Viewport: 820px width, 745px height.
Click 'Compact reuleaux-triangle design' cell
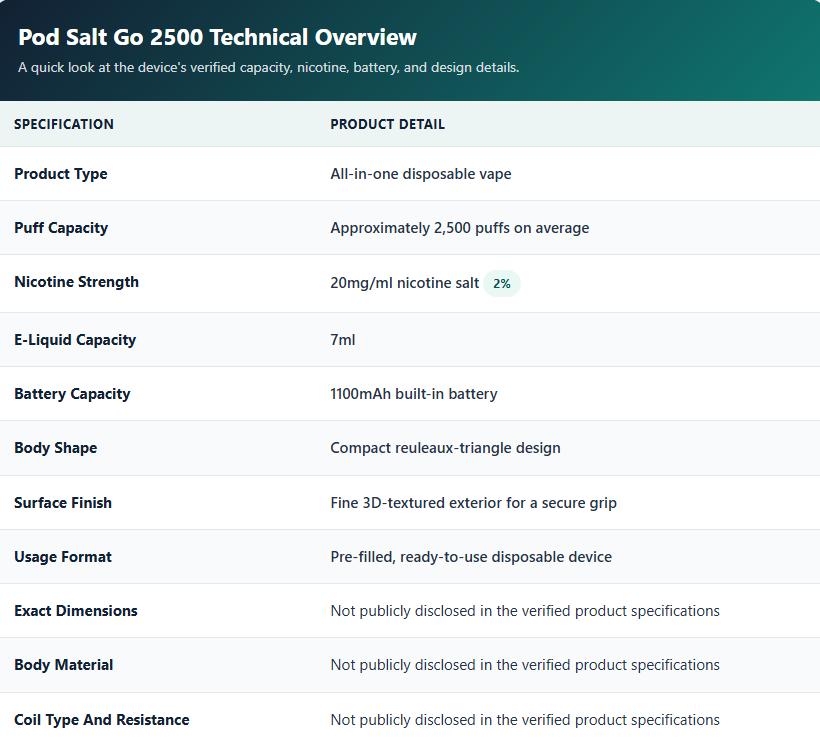click(446, 448)
